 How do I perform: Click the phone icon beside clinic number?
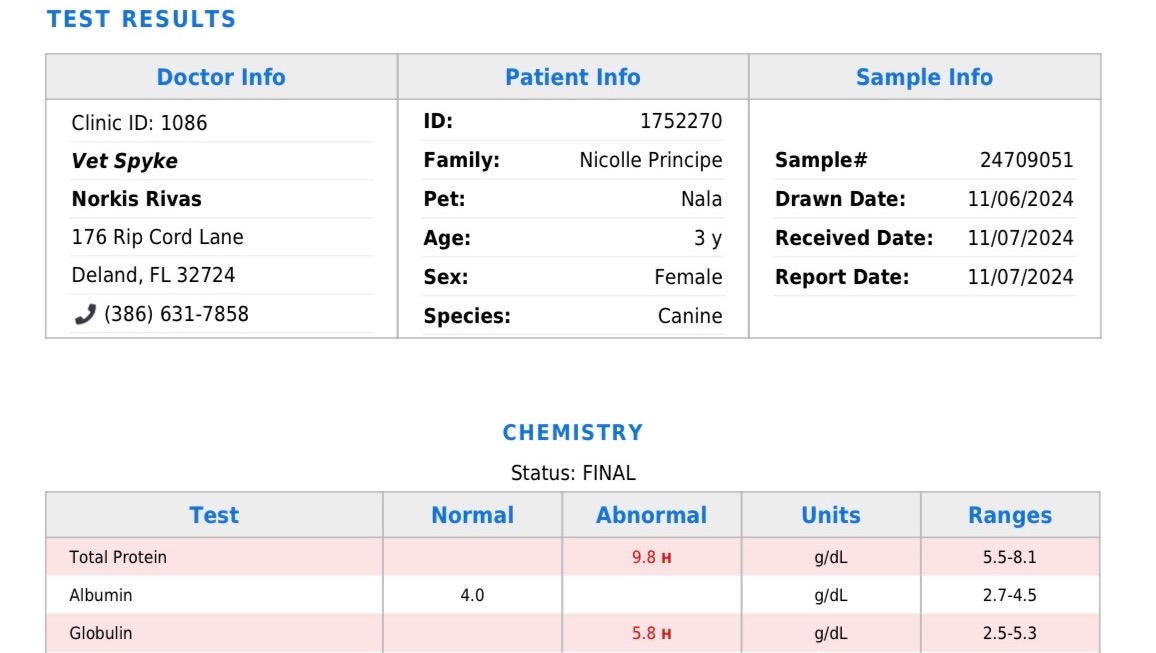pos(84,315)
